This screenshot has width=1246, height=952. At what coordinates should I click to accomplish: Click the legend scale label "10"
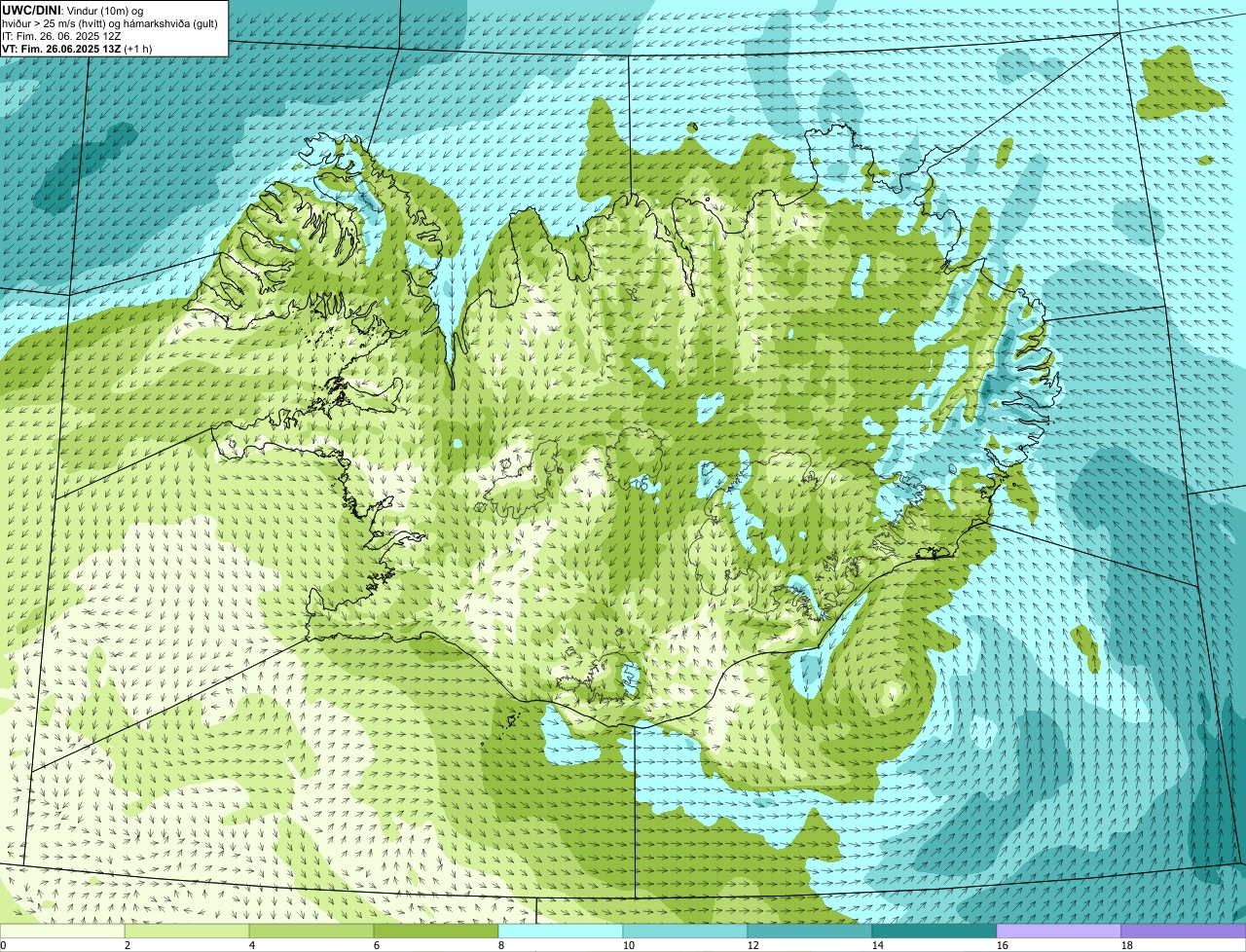(x=629, y=945)
